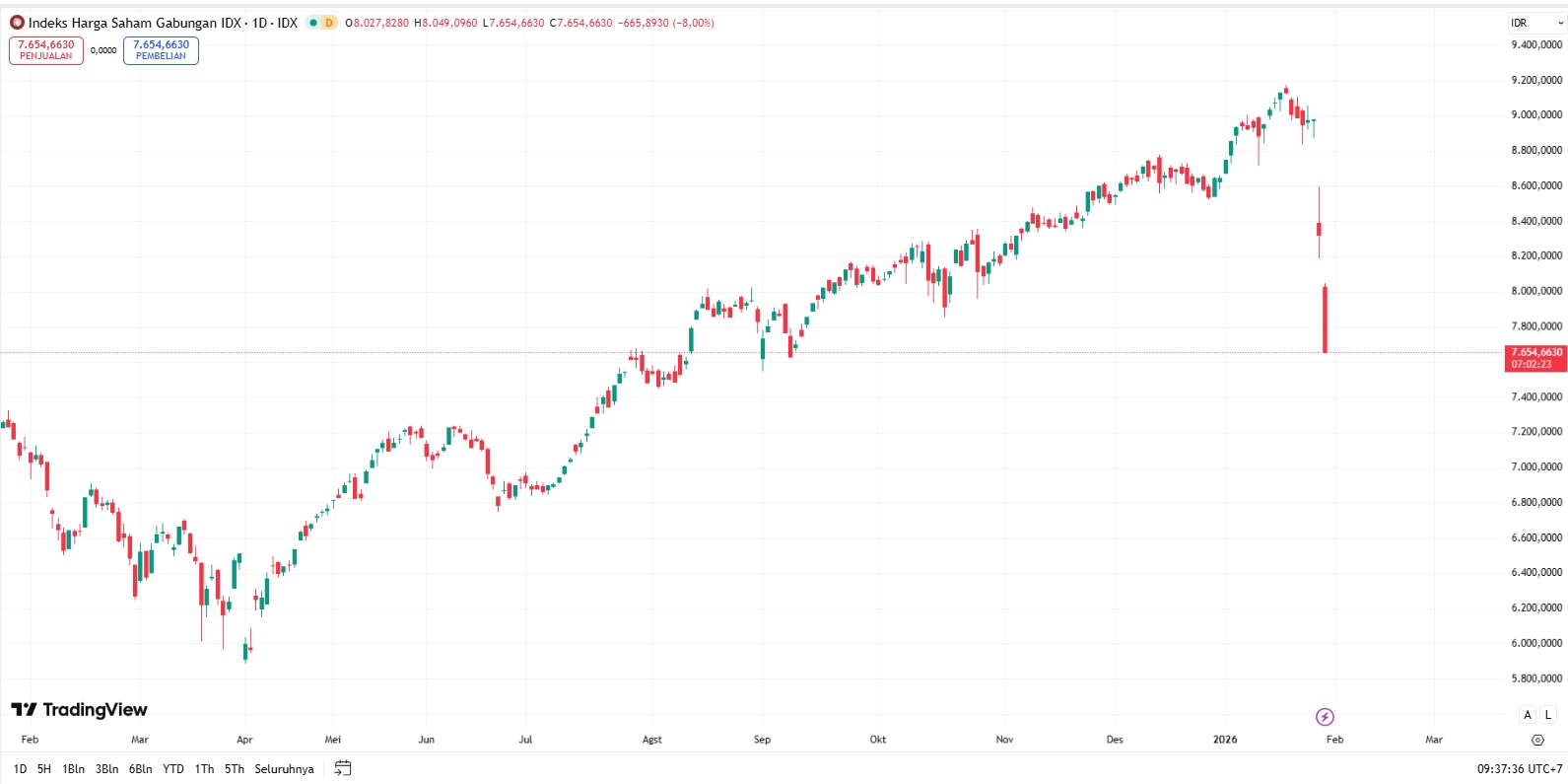This screenshot has height=784, width=1568.
Task: Click the 7.800,0000 price axis label
Action: [1536, 326]
